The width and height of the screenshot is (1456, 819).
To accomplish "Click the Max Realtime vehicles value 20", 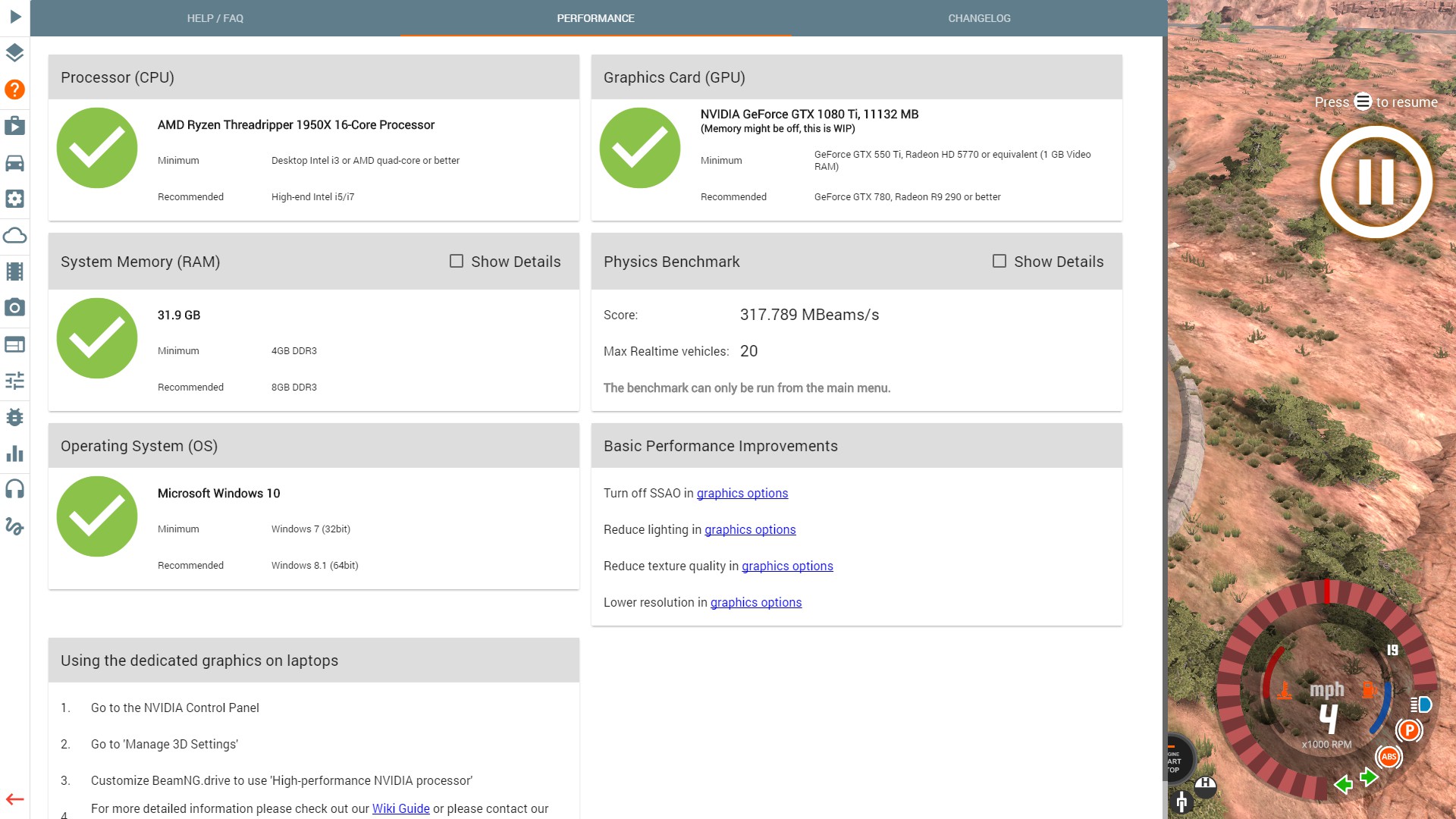I will (x=748, y=351).
